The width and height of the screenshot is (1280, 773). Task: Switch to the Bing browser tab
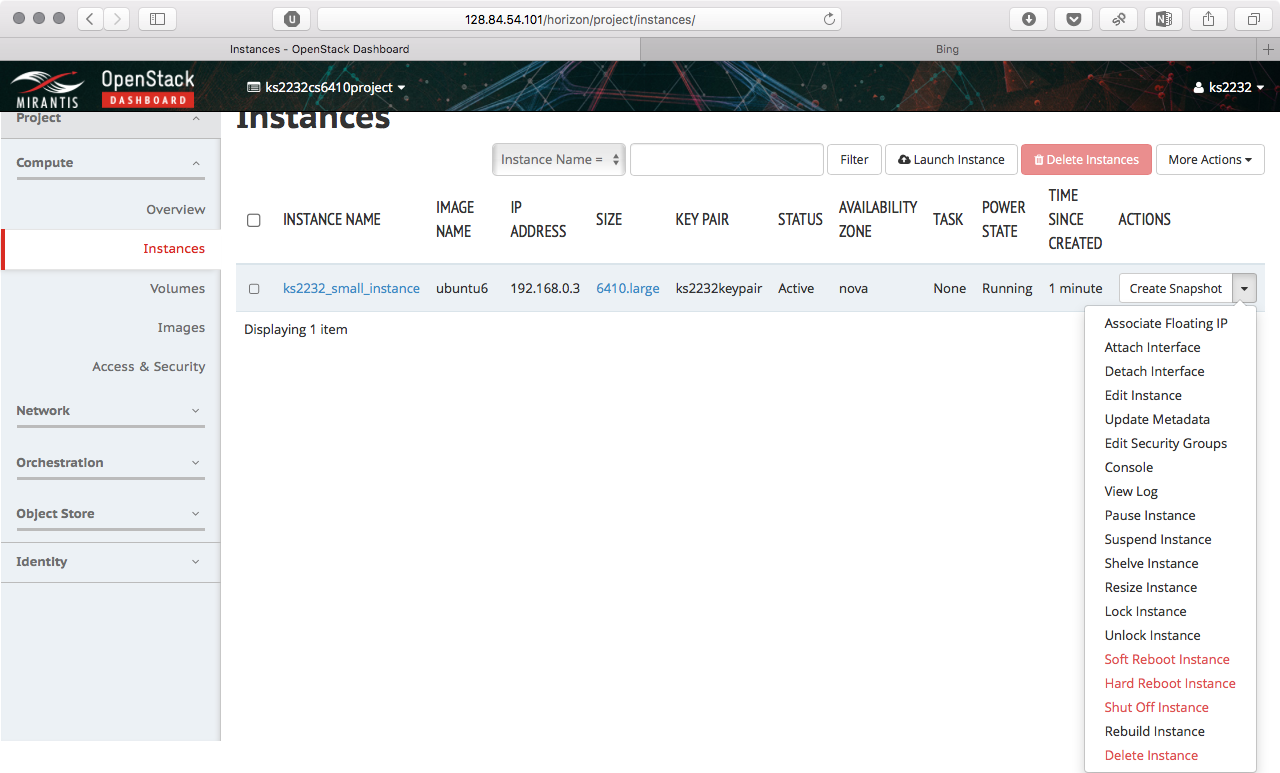(946, 49)
